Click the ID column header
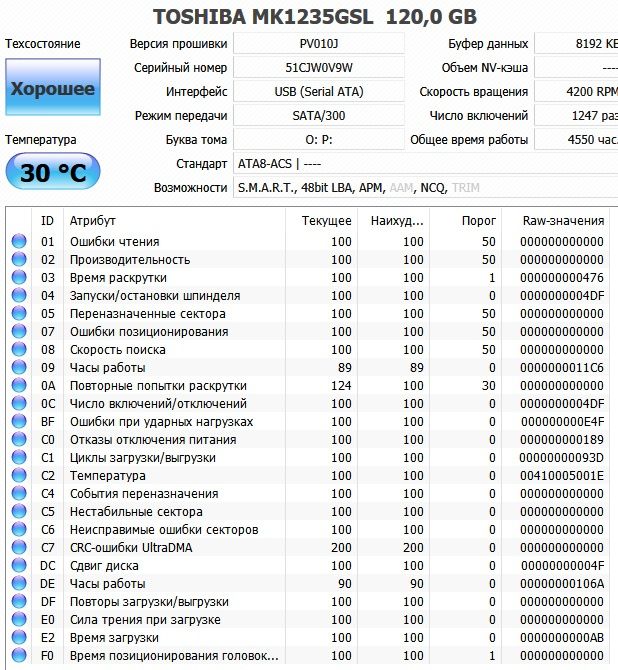Screen dimensions: 618x670 47,220
